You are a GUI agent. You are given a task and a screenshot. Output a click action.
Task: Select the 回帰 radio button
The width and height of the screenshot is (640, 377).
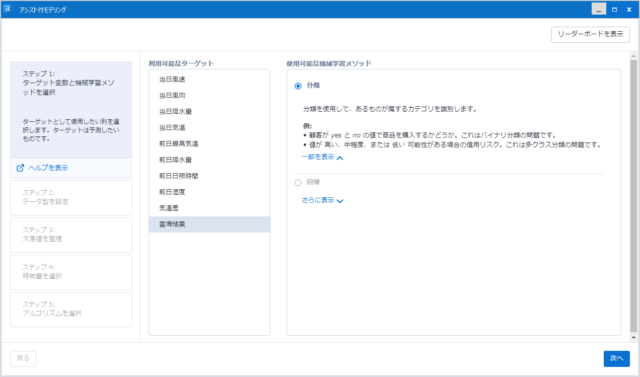point(298,182)
